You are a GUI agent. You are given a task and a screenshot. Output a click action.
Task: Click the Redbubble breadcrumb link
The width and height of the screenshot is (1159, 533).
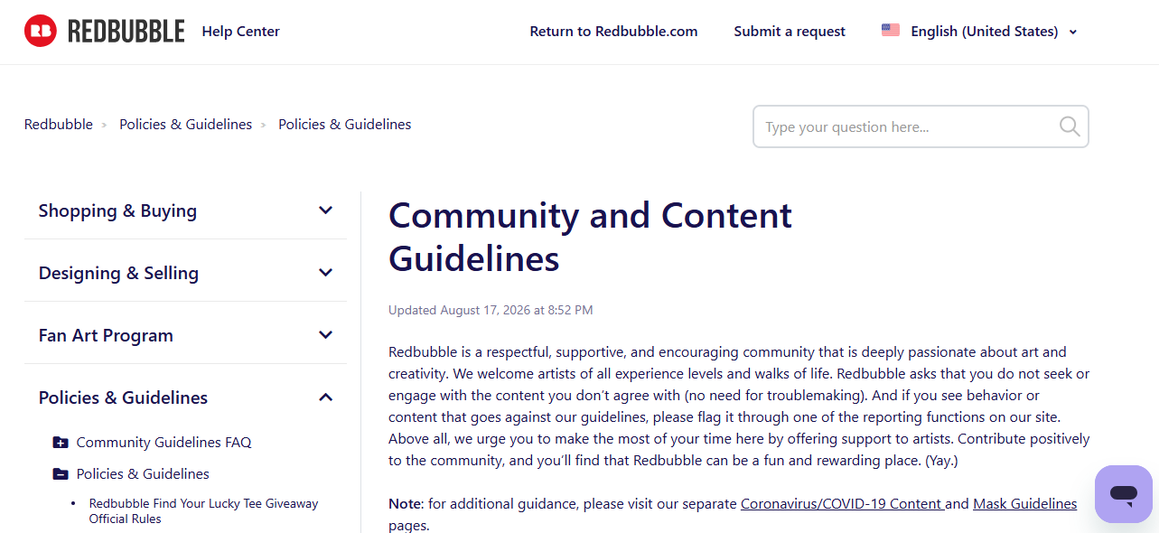(58, 124)
